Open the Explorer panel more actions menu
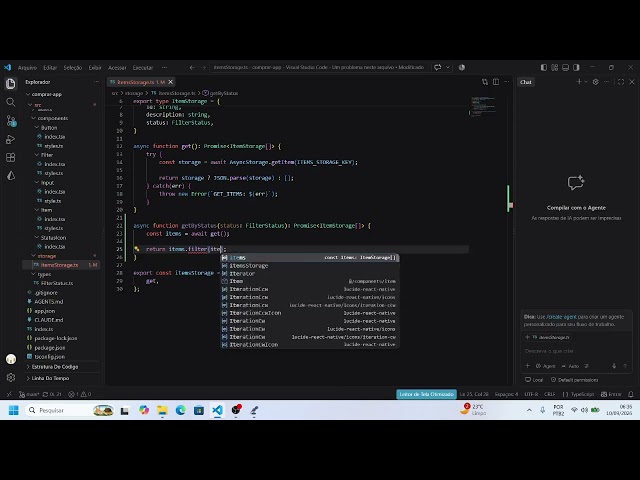 pos(96,82)
